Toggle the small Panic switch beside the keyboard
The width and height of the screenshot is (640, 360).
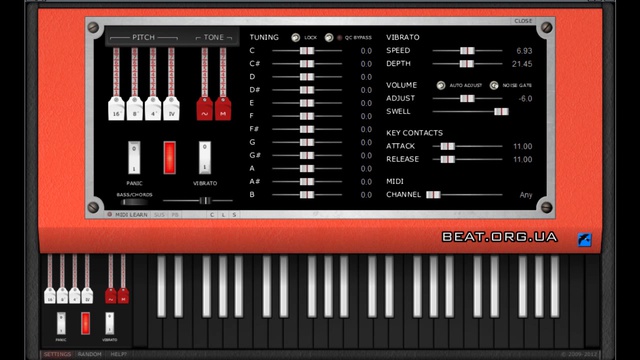(x=61, y=323)
